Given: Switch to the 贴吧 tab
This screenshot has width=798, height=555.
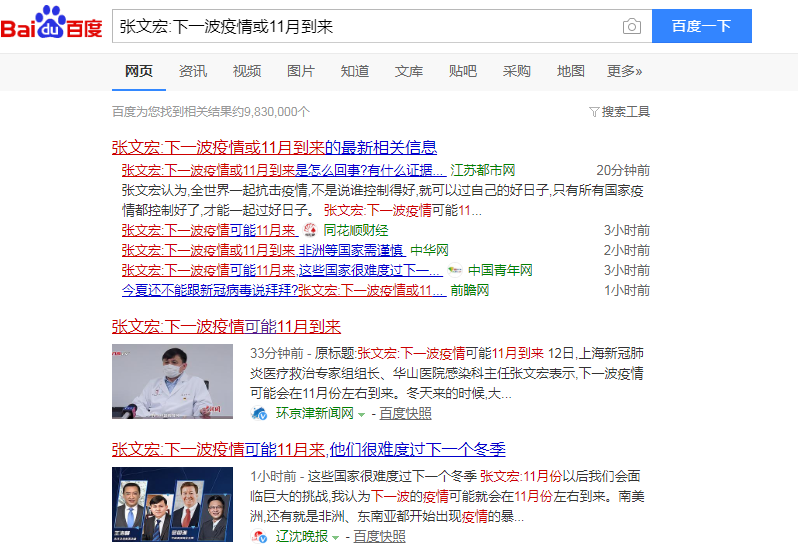Looking at the screenshot, I should click(463, 71).
